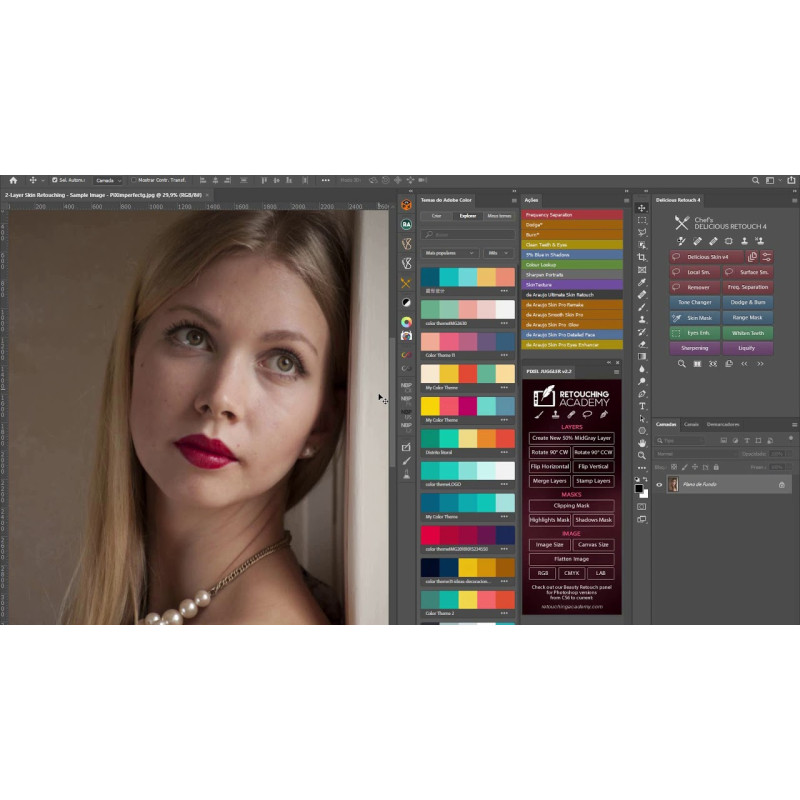Viewport: 800px width, 800px height.
Task: Select the Hand tool
Action: point(642,443)
